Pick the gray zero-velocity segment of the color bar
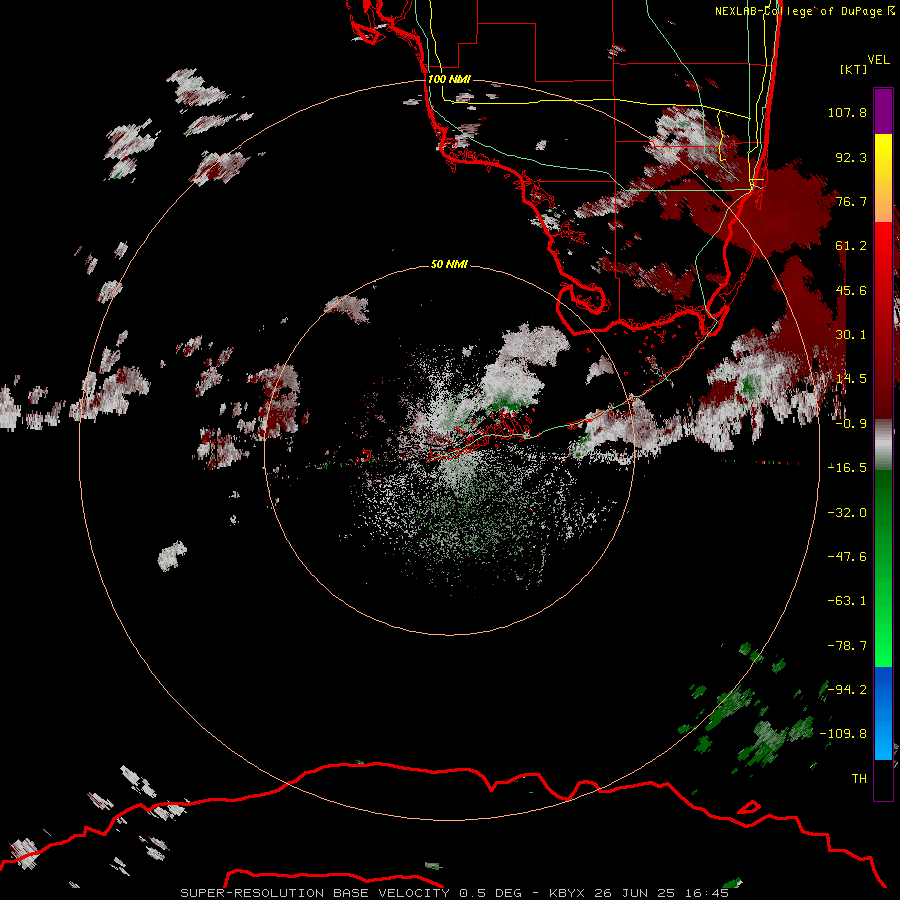This screenshot has width=900, height=900. [x=883, y=444]
